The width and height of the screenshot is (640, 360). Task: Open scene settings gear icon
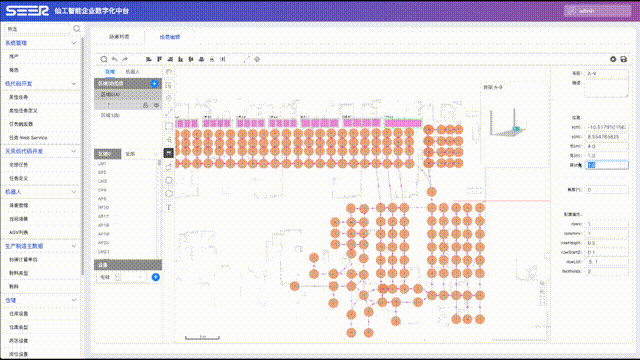pos(613,59)
